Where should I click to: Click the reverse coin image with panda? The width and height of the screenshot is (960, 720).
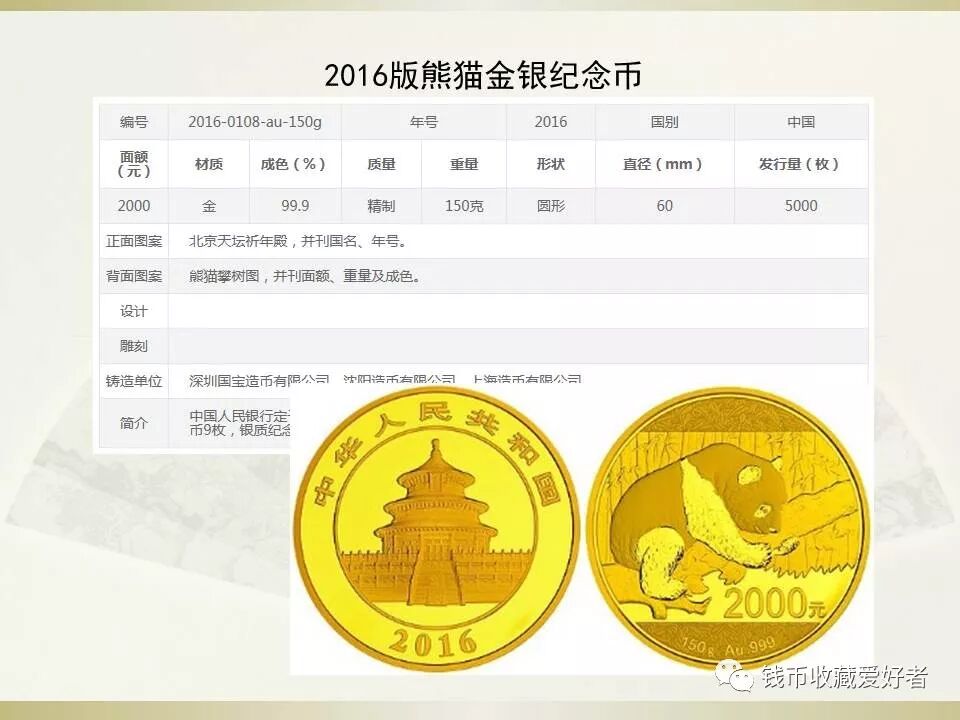pos(728,529)
